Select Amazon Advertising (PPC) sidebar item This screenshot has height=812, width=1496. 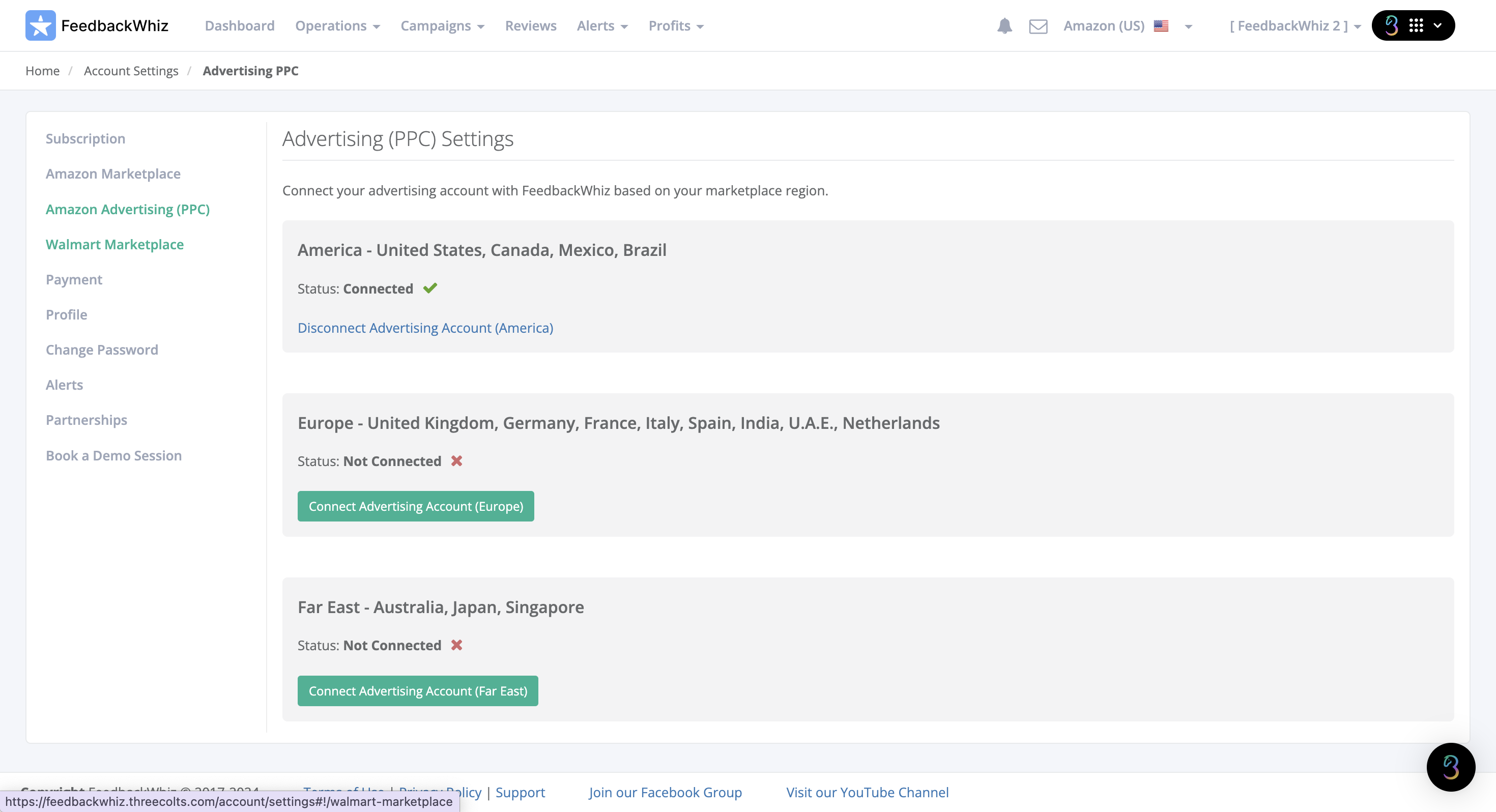pos(128,209)
